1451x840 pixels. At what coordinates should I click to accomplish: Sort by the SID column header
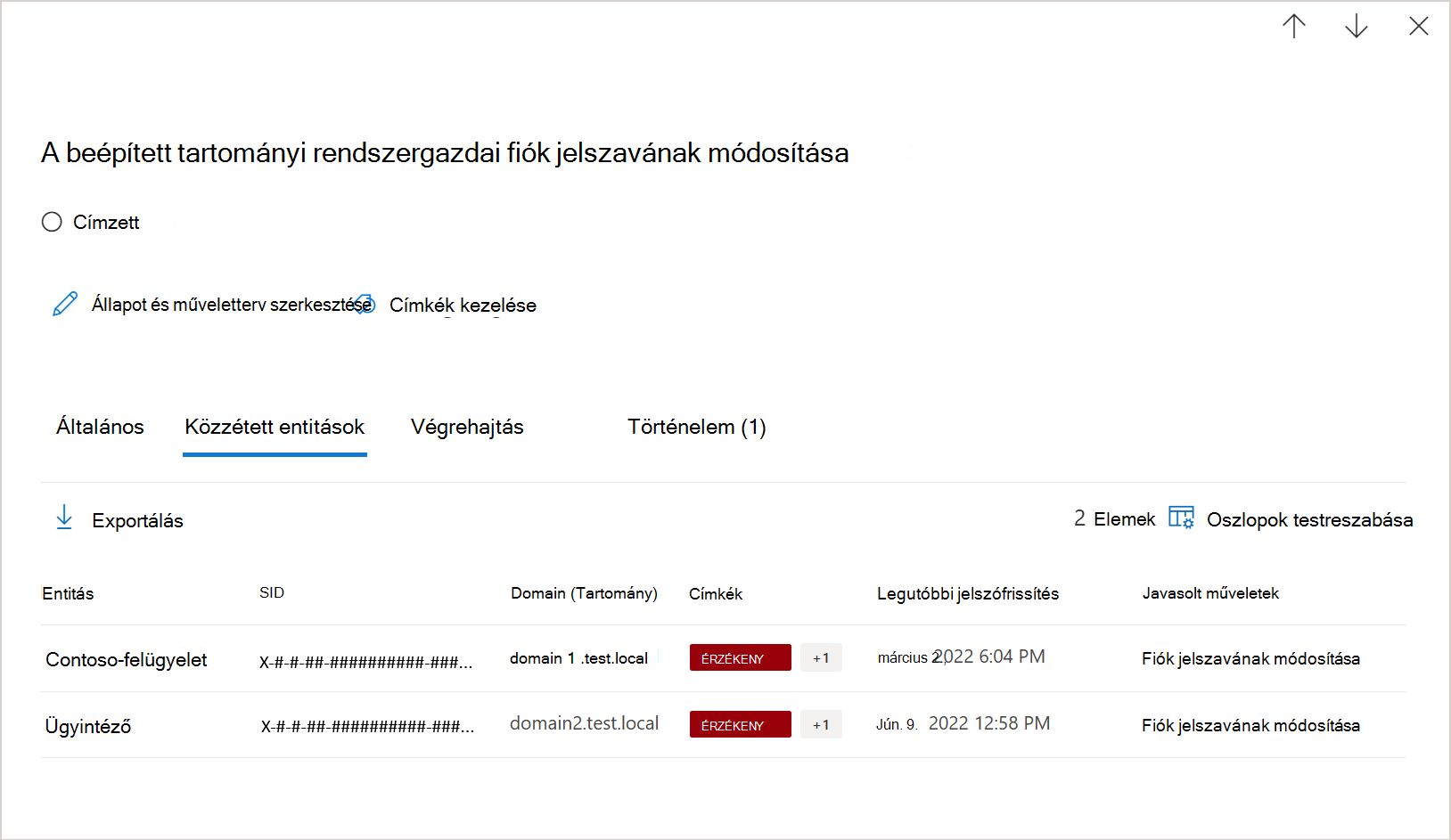272,592
